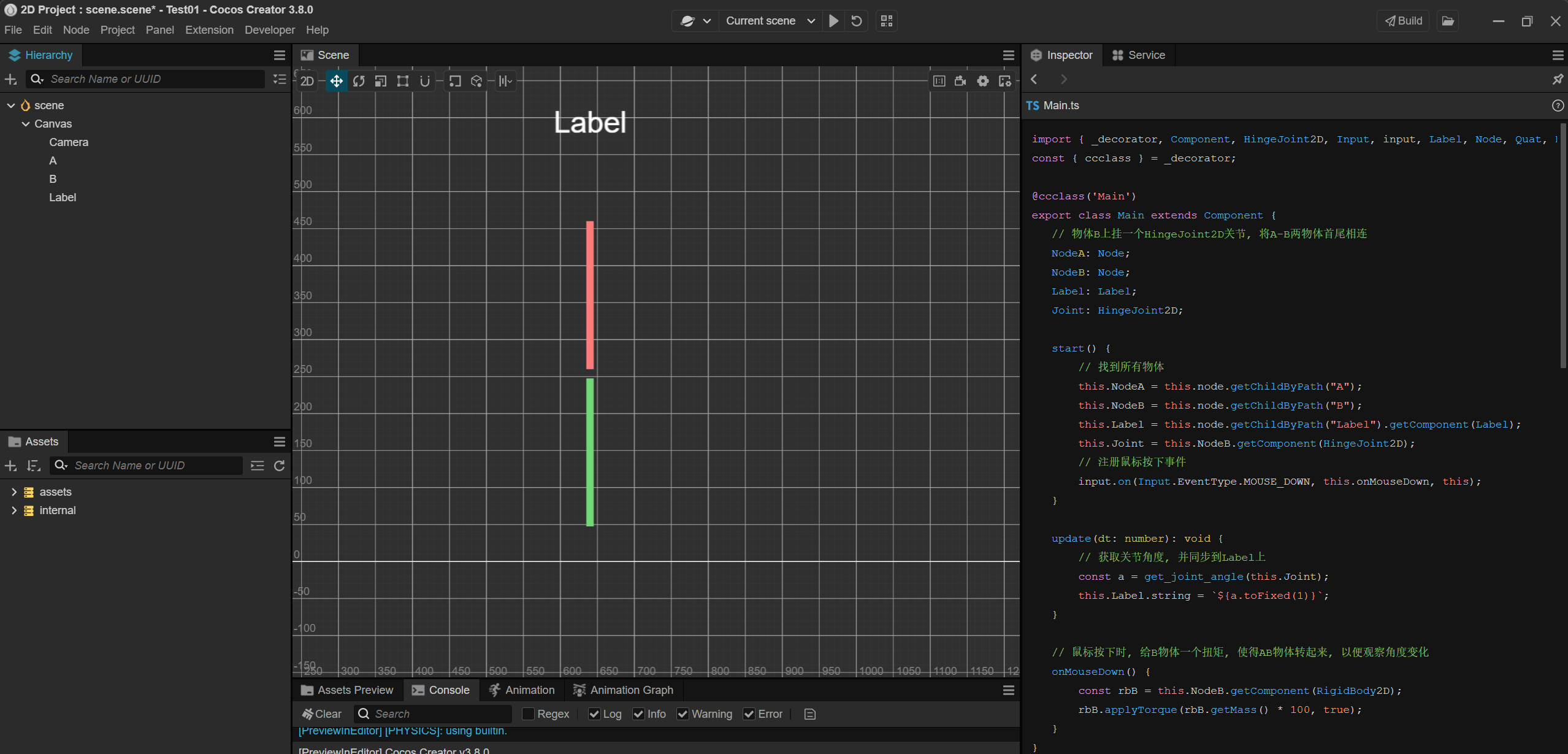Click the Build button
This screenshot has width=1568, height=754.
click(x=1403, y=21)
